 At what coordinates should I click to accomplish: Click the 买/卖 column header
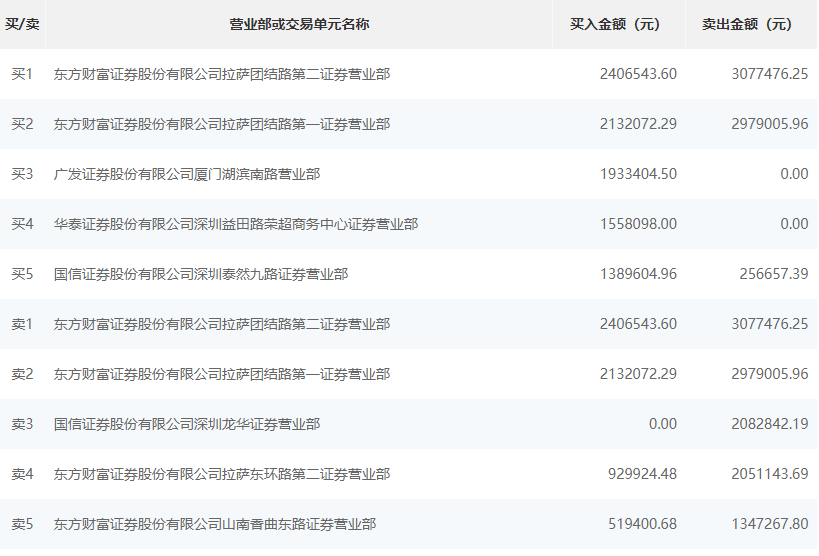tap(22, 24)
